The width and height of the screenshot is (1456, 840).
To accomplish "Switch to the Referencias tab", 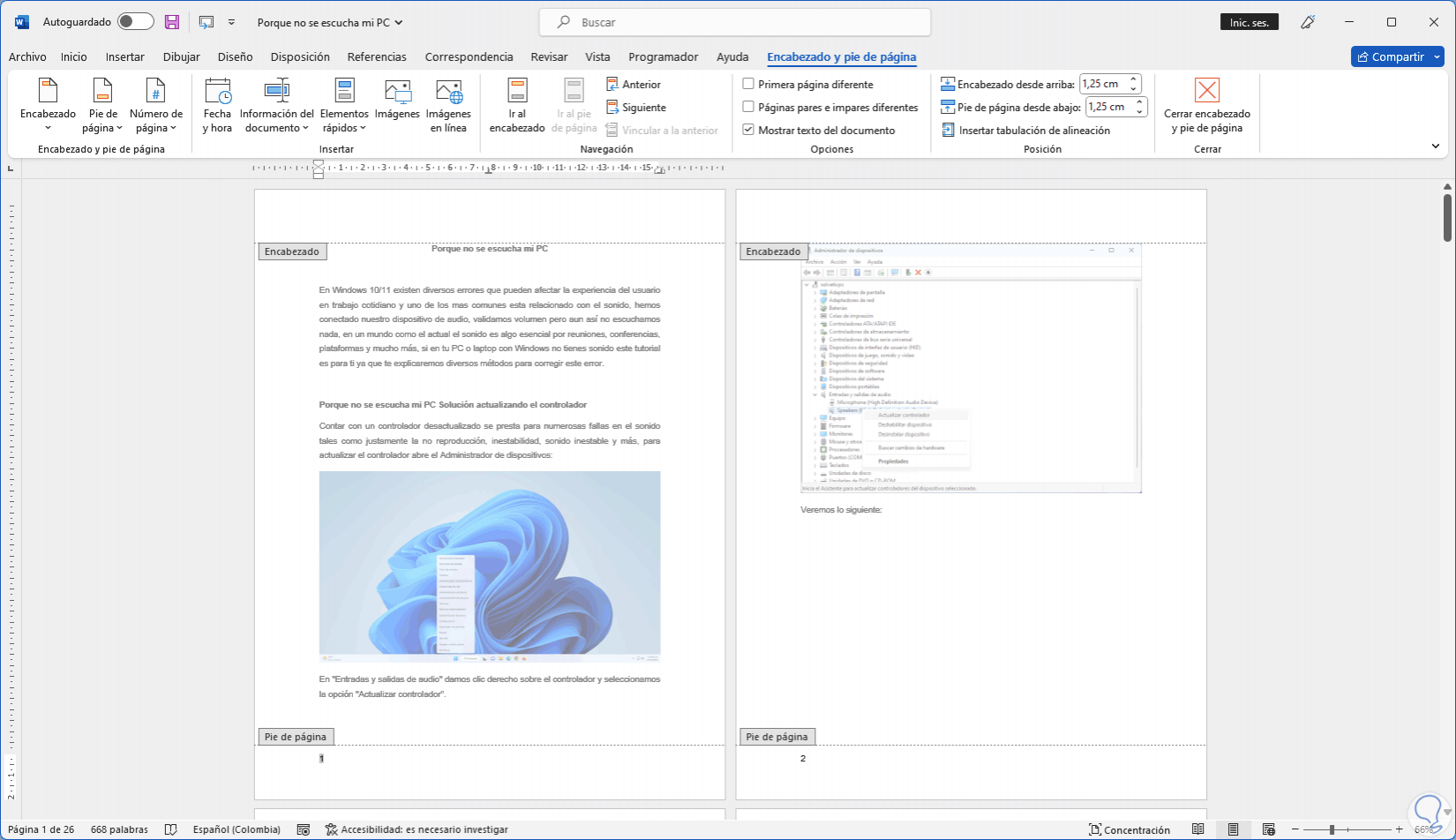I will pyautogui.click(x=377, y=56).
